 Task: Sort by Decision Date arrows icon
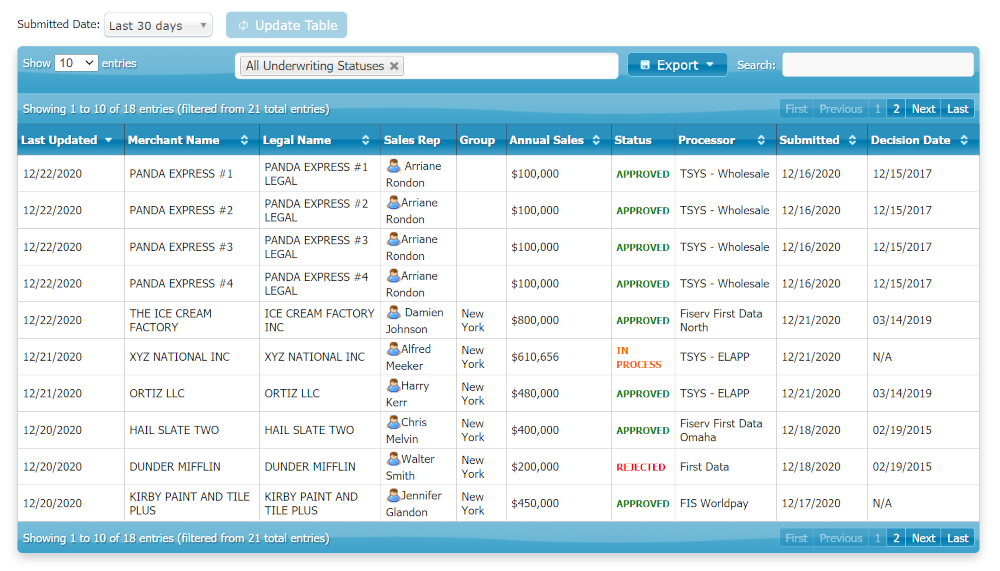[964, 140]
